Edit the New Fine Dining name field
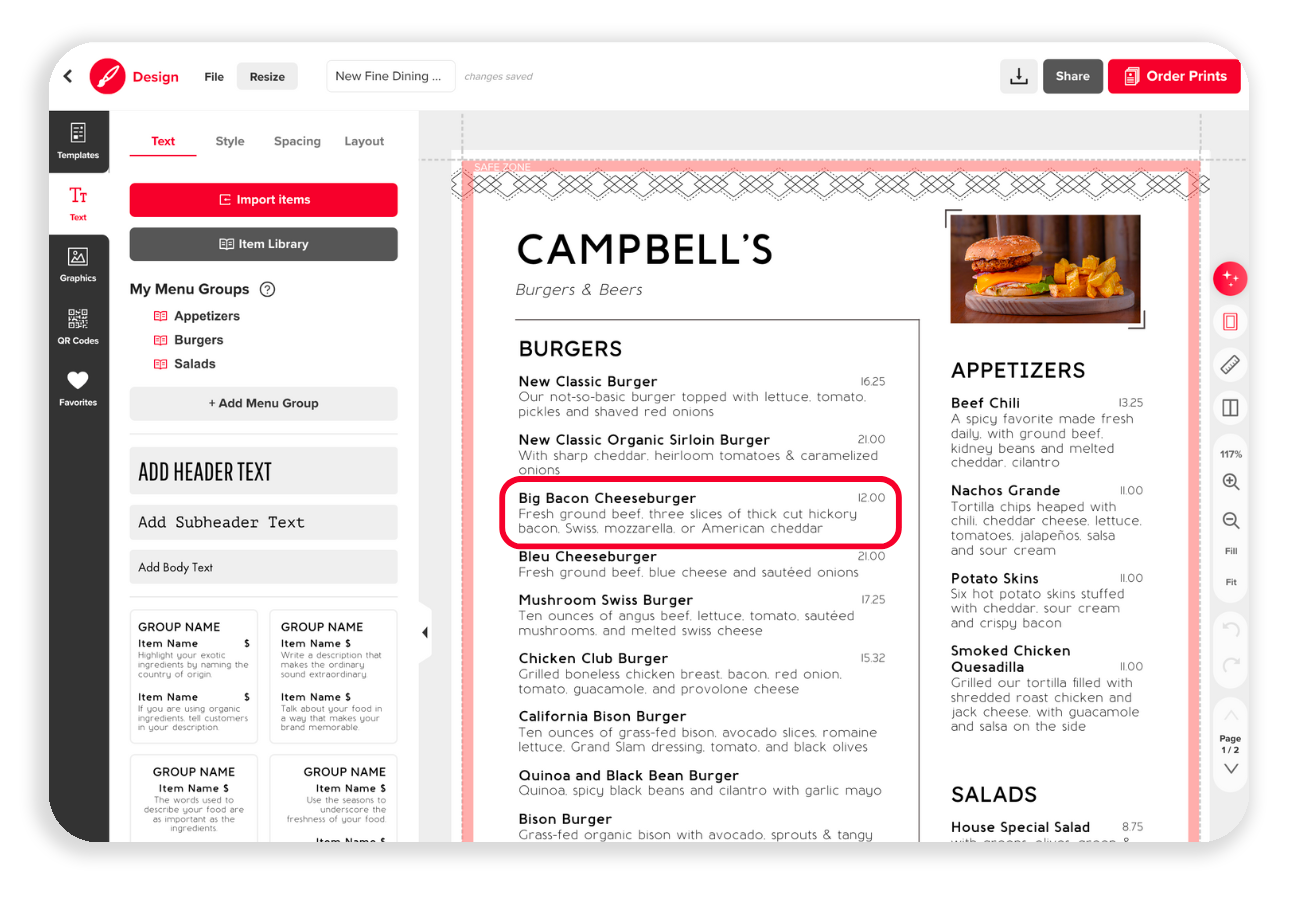Image resolution: width=1300 pixels, height=900 pixels. click(x=391, y=76)
